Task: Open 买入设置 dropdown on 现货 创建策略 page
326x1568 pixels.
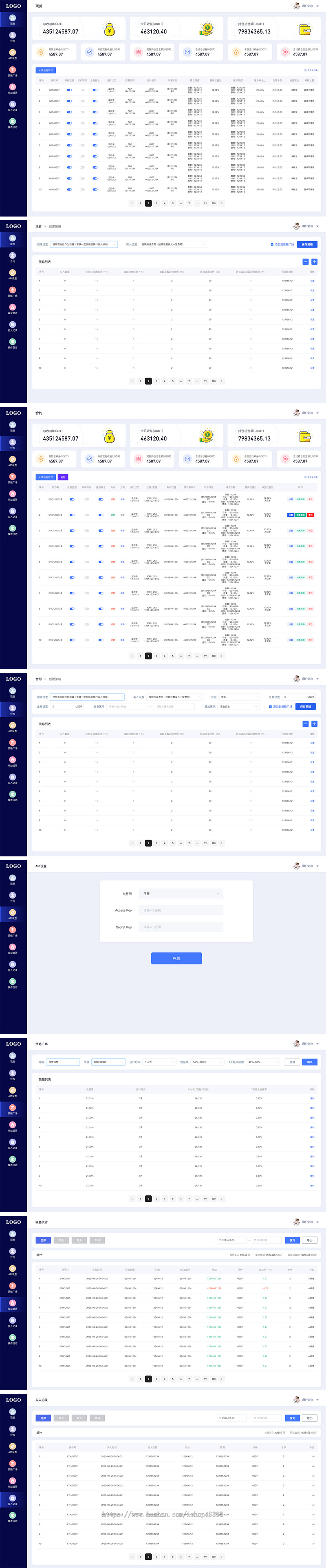Action: click(x=173, y=245)
